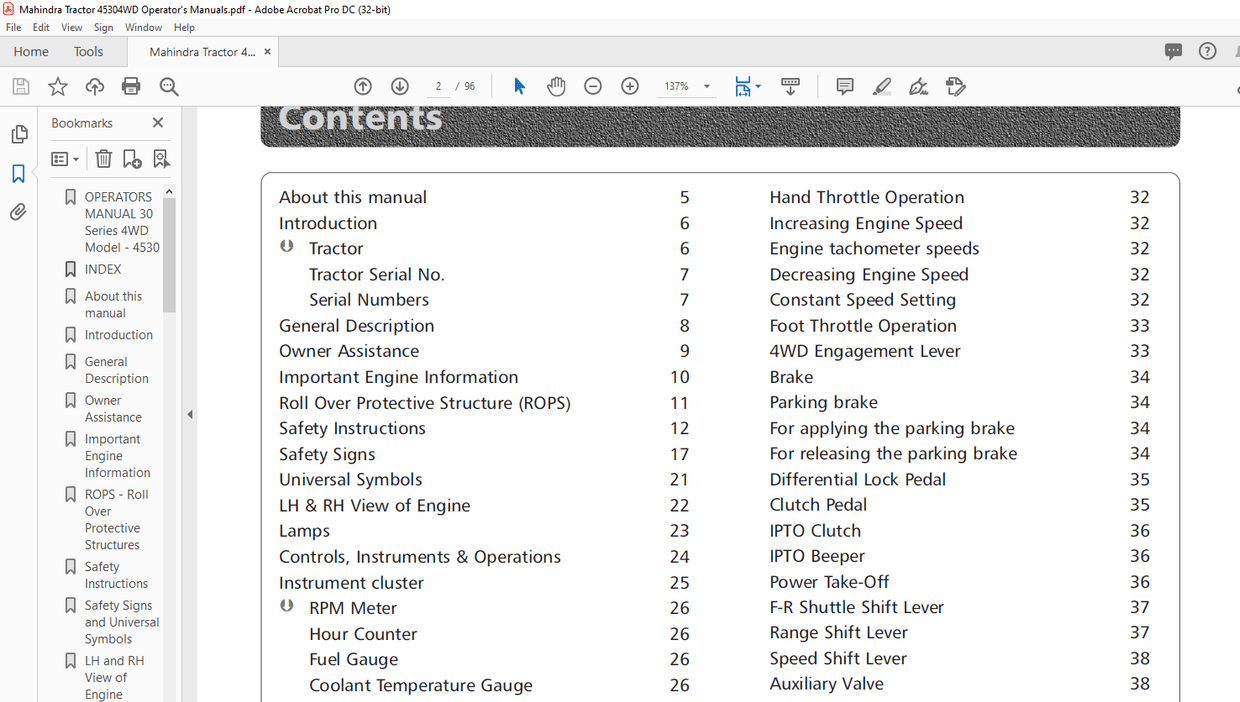This screenshot has height=702, width=1240.
Task: Switch to the Tools tab
Action: pyautogui.click(x=88, y=51)
